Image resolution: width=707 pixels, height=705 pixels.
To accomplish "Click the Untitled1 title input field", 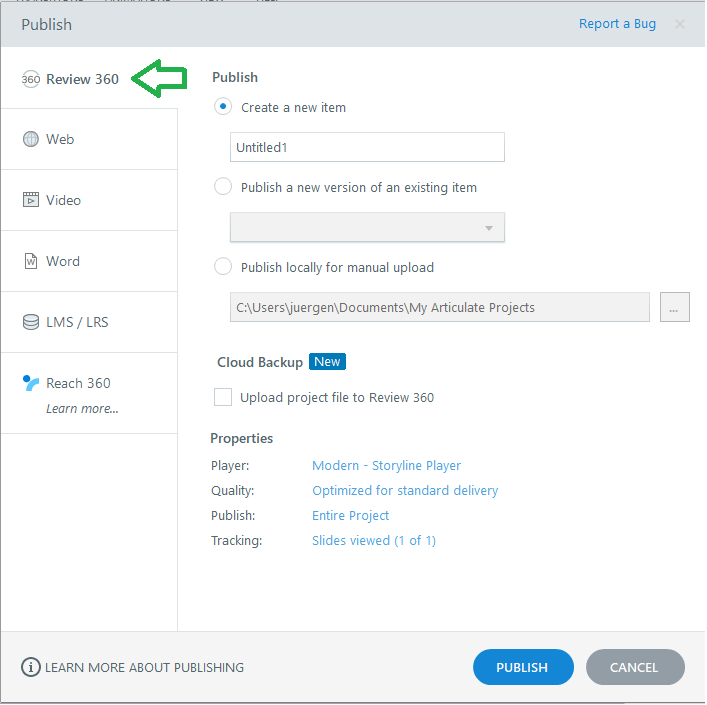I will click(x=367, y=147).
